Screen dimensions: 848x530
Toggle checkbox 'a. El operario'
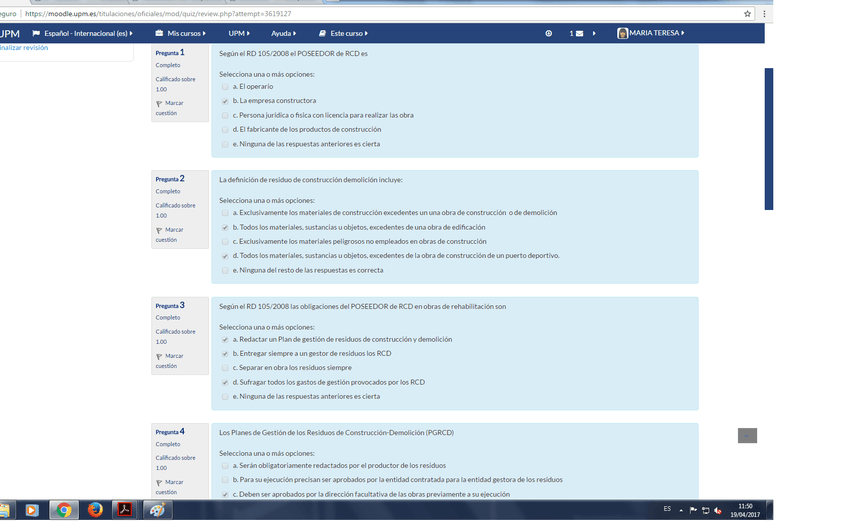click(x=225, y=87)
